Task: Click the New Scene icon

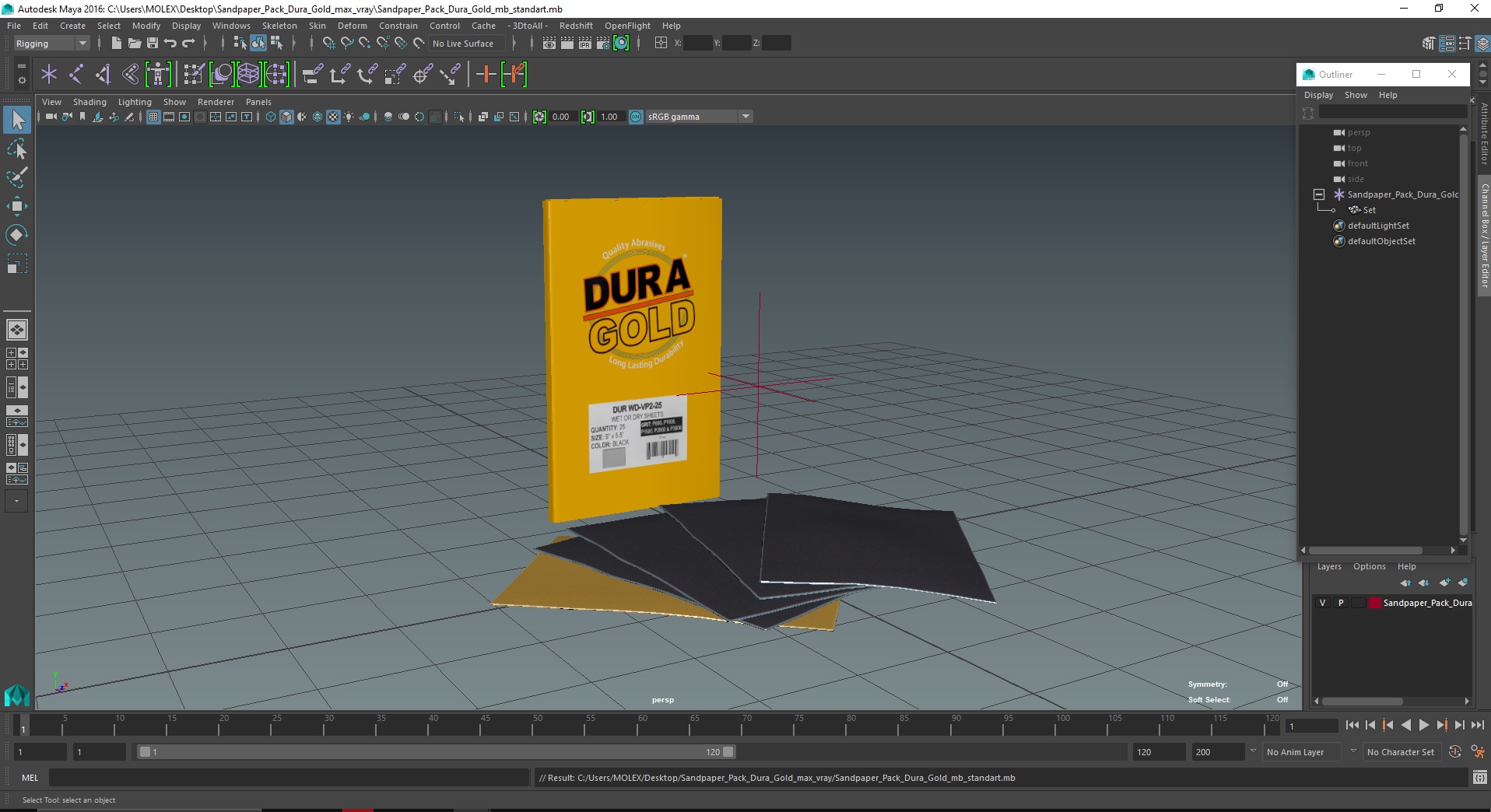Action: [x=116, y=44]
